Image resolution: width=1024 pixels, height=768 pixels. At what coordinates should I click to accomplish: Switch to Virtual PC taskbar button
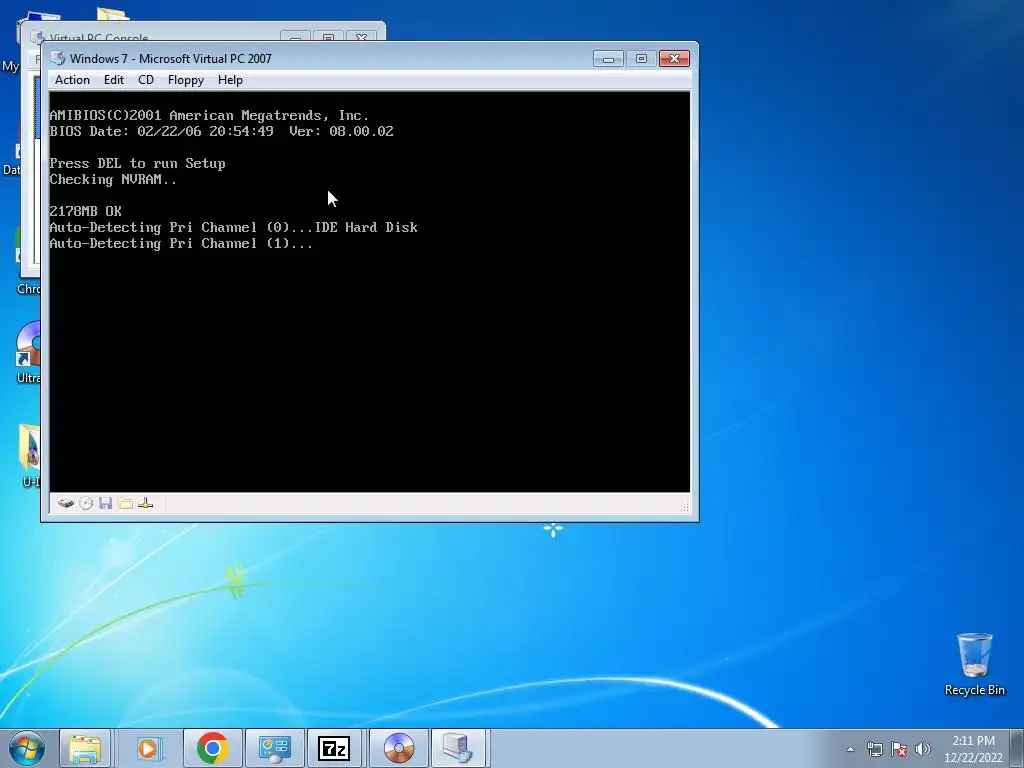coord(457,748)
